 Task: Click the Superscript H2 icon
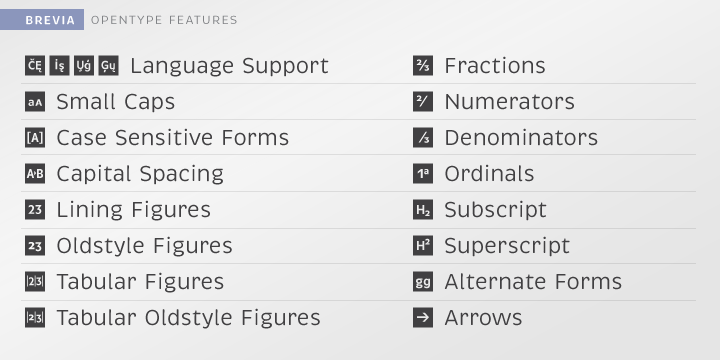[422, 246]
